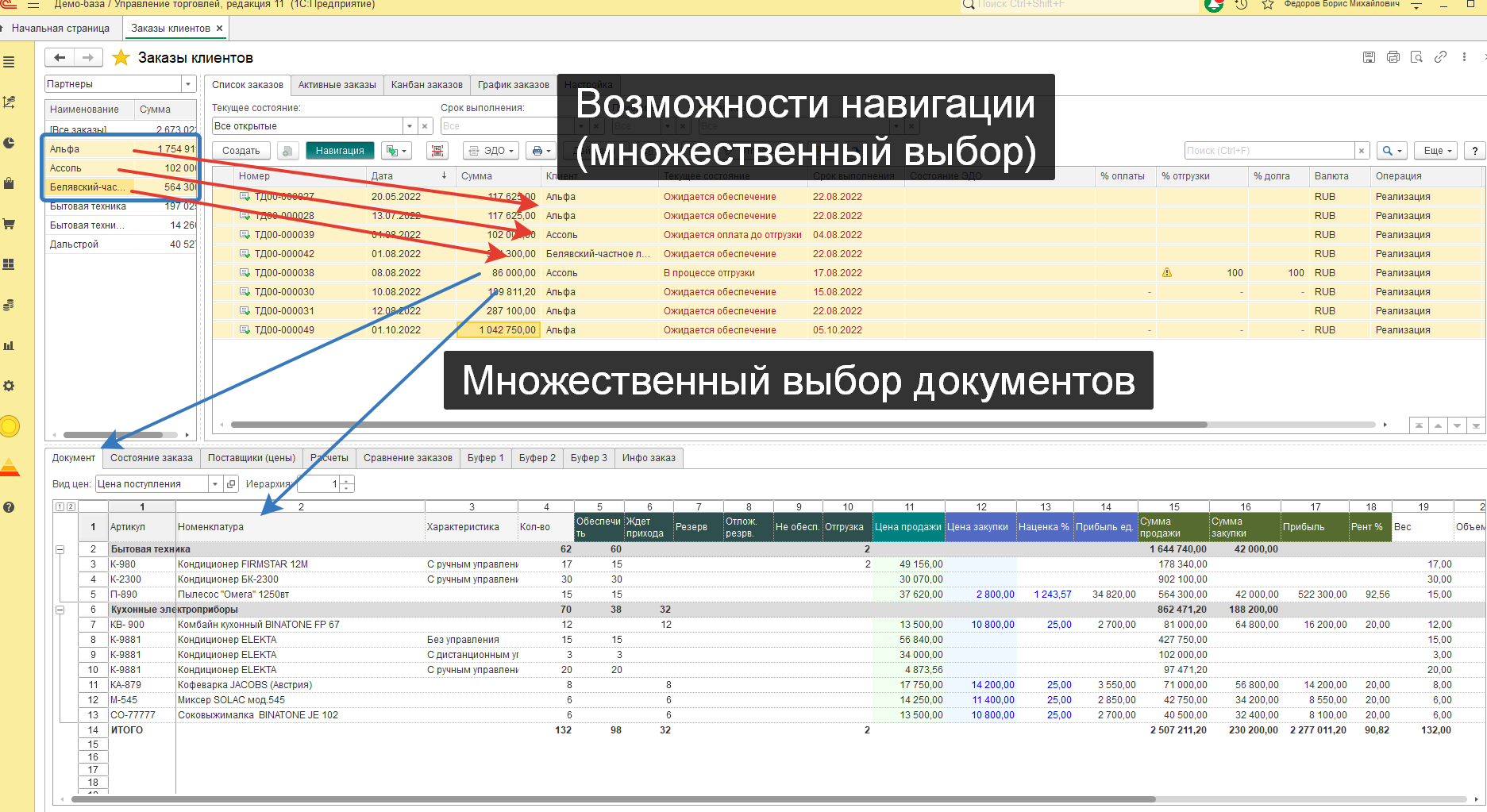Image resolution: width=1487 pixels, height=812 pixels.
Task: Click the Поиск (Ctrl+F) search field
Action: [1269, 151]
